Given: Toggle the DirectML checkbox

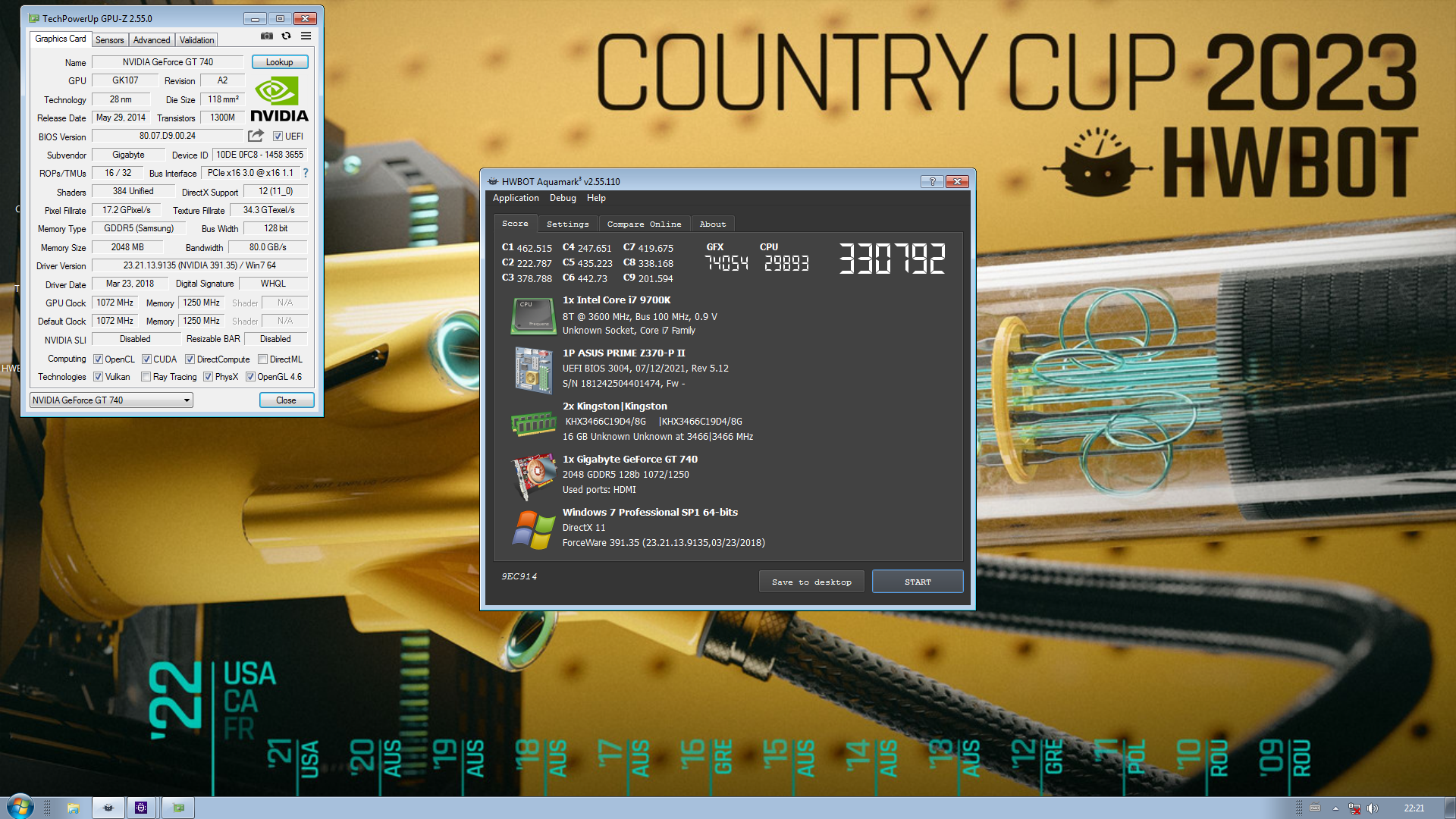Looking at the screenshot, I should pos(262,359).
